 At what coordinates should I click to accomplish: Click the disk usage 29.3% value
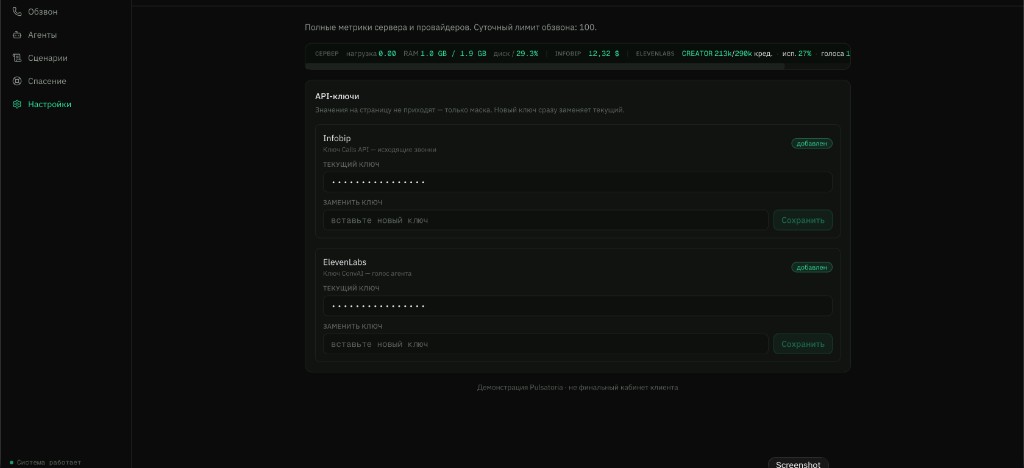(x=527, y=54)
